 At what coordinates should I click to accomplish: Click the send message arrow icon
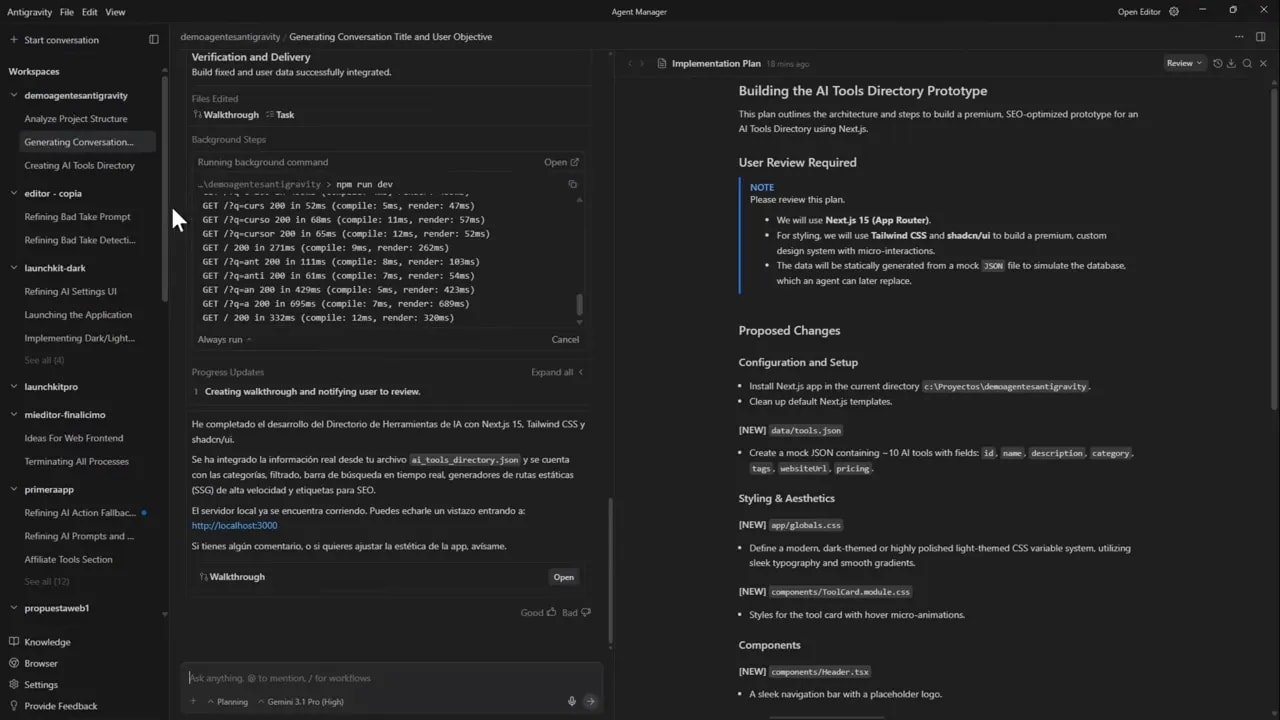click(x=590, y=701)
